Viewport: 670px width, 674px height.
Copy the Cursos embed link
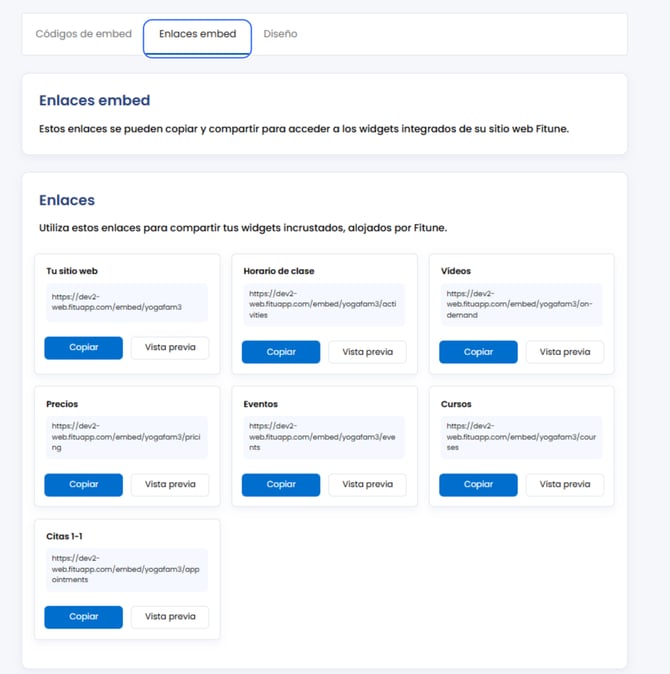(478, 484)
